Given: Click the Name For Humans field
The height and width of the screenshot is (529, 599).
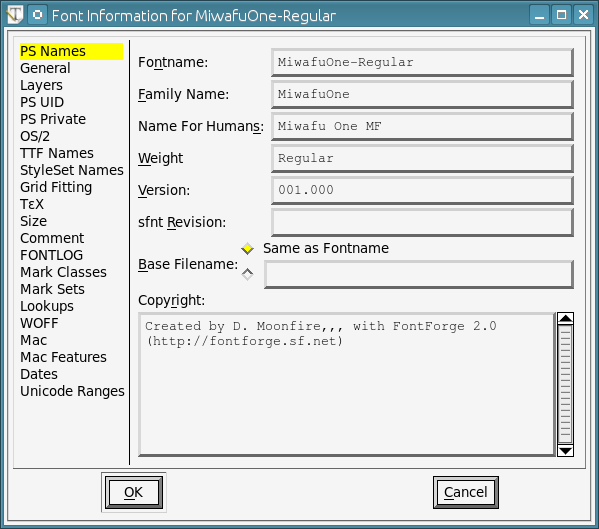Looking at the screenshot, I should (422, 126).
